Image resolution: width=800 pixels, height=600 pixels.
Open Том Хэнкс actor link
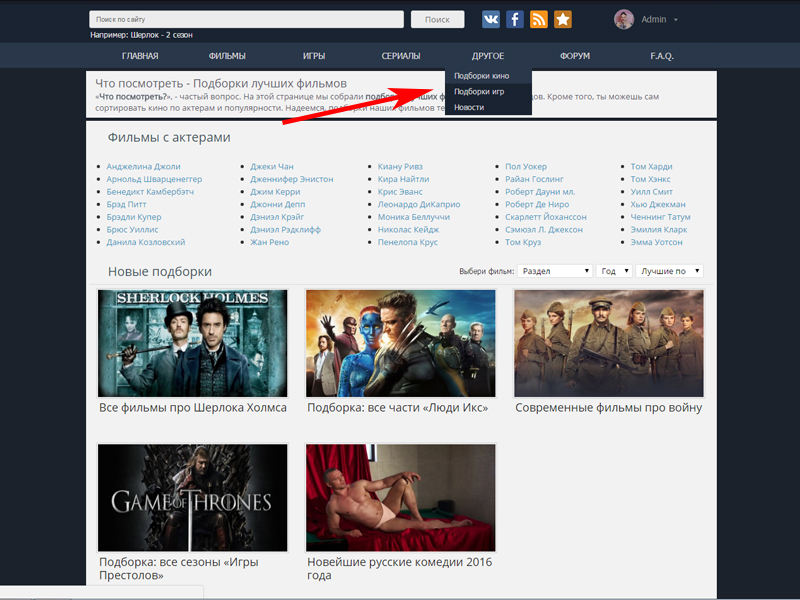(651, 179)
